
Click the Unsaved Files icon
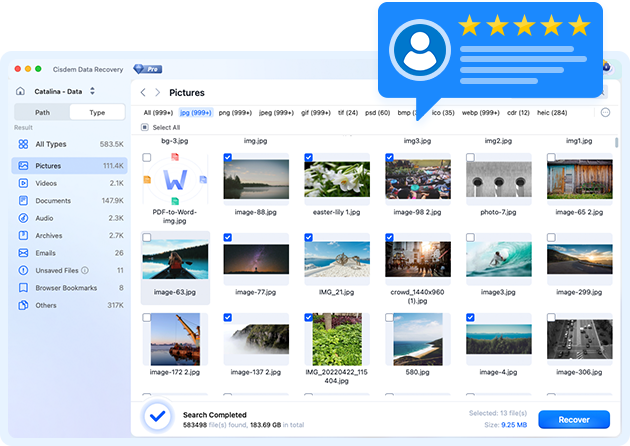23,270
